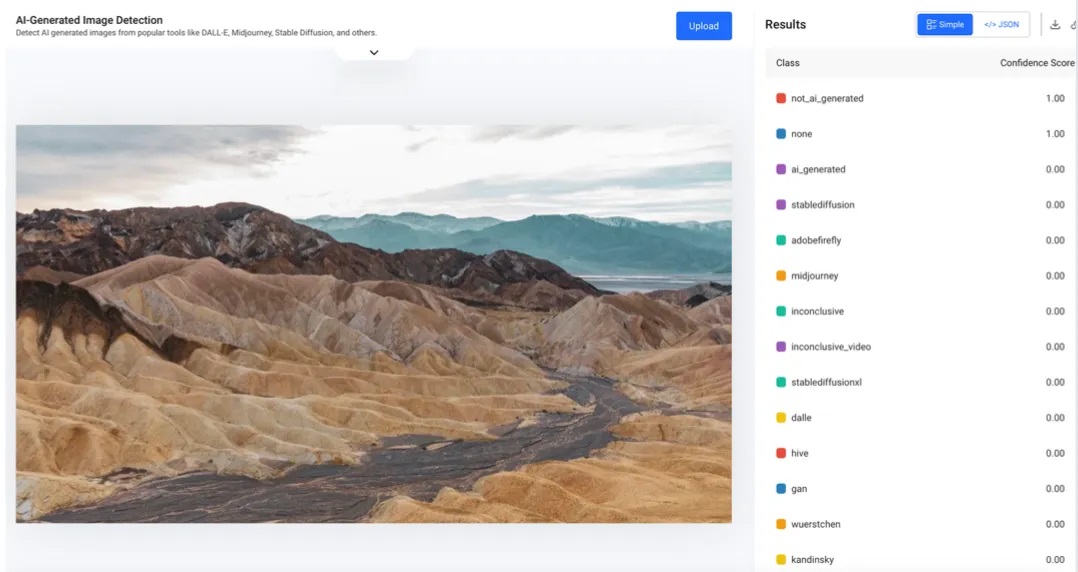Select the kandinsky result row label
The height and width of the screenshot is (572, 1078).
[x=812, y=560]
